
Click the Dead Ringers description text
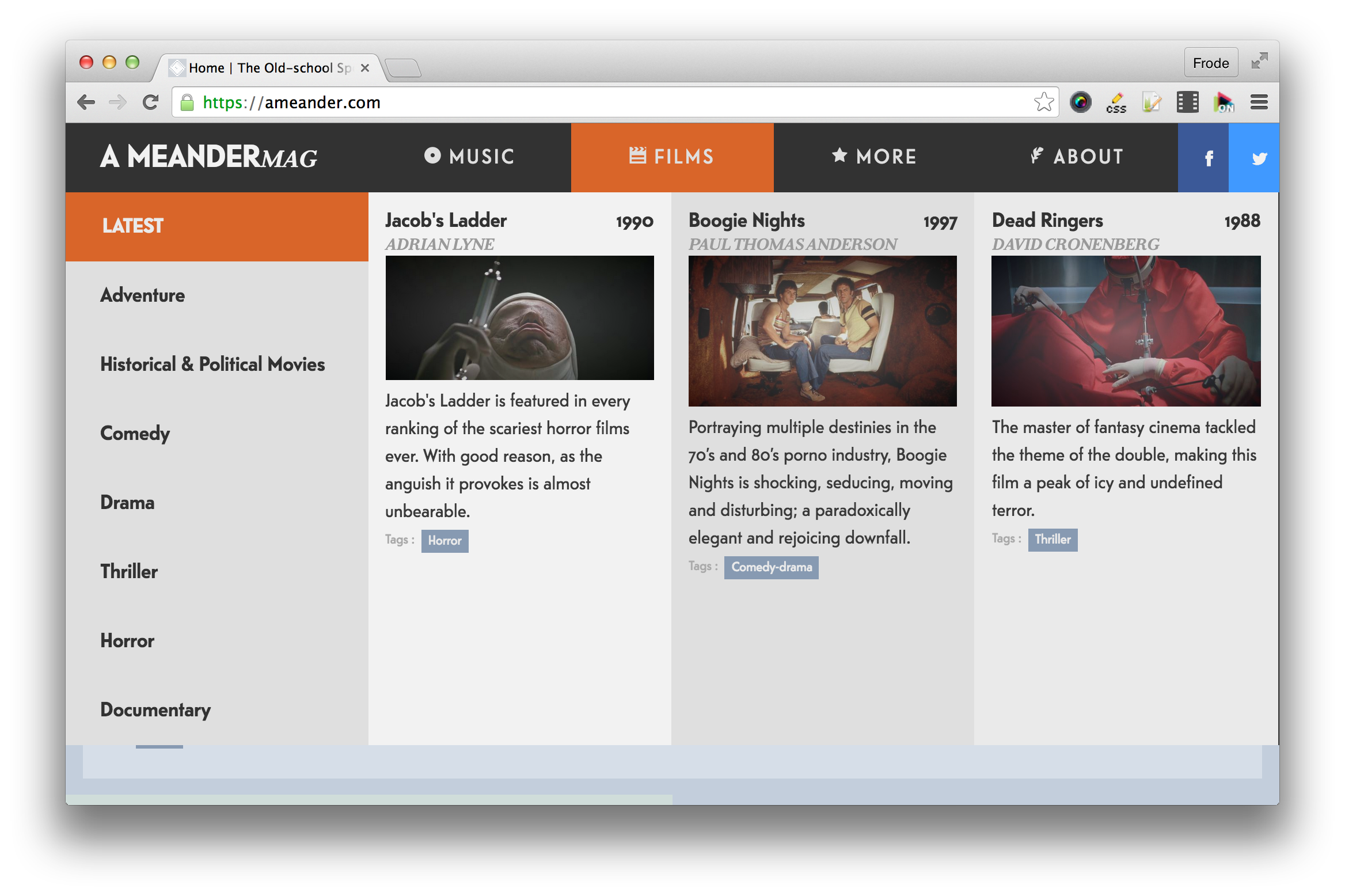[x=1124, y=469]
